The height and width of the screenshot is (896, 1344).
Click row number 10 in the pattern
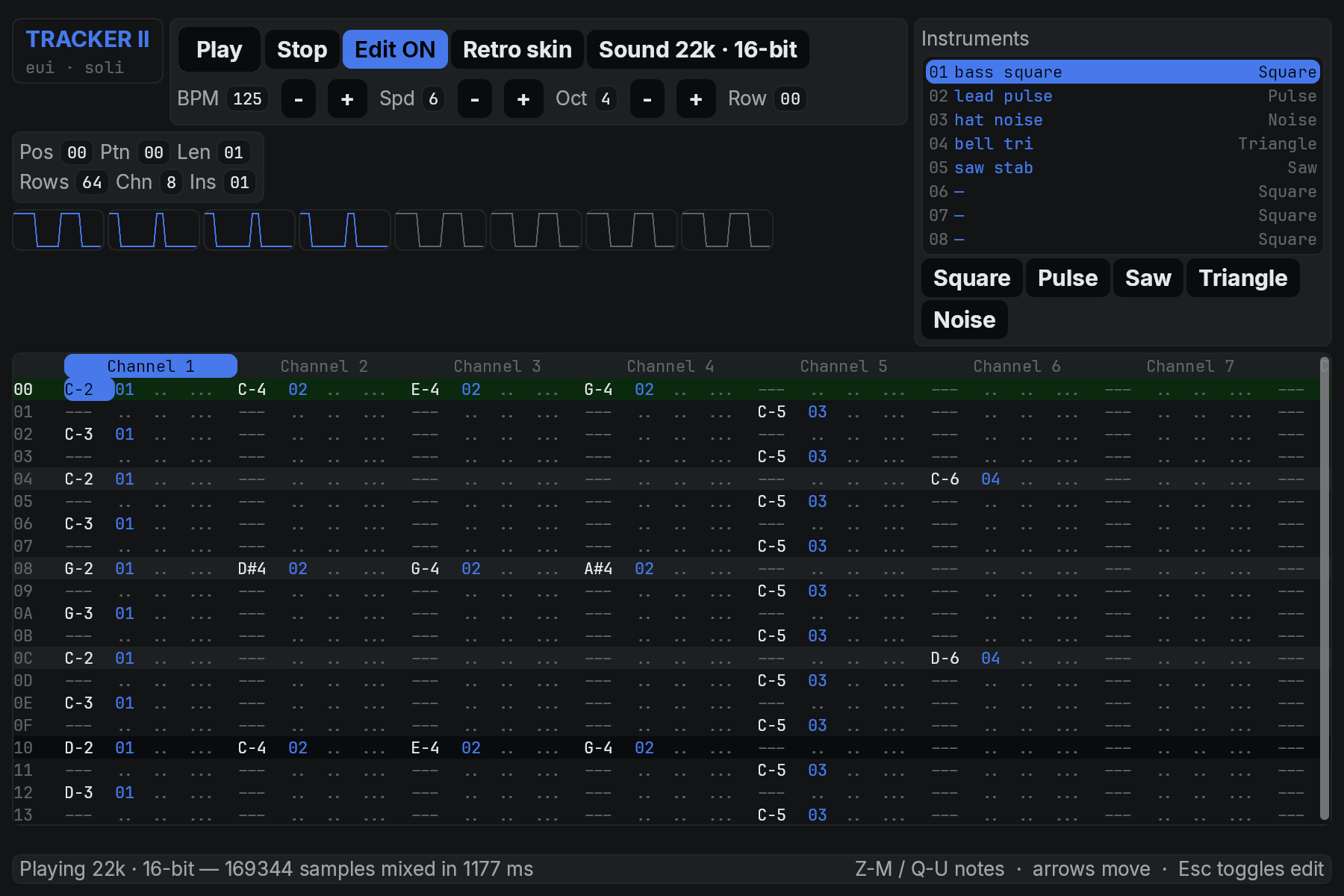click(23, 747)
